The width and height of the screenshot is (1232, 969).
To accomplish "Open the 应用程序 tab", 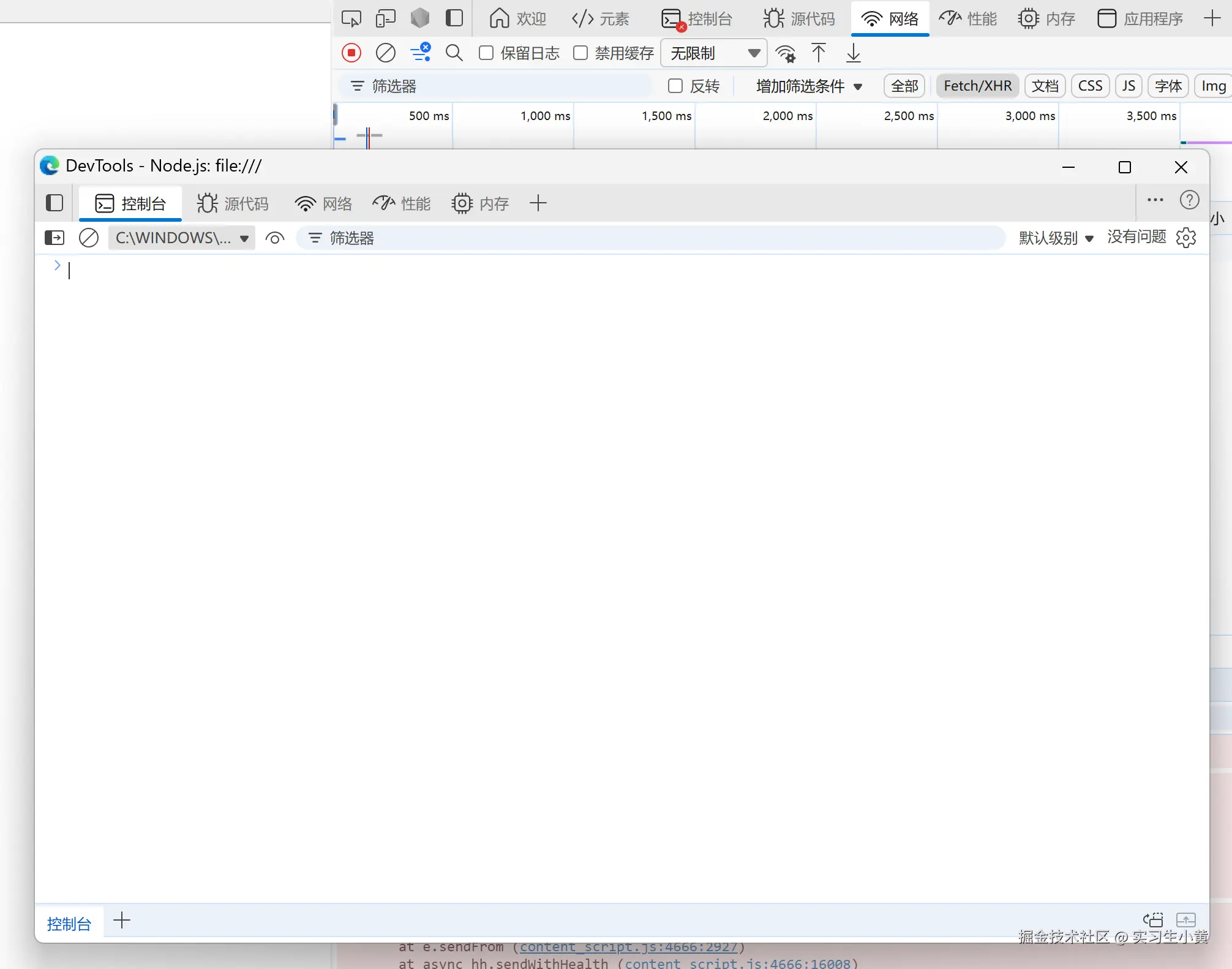I will 1140,18.
